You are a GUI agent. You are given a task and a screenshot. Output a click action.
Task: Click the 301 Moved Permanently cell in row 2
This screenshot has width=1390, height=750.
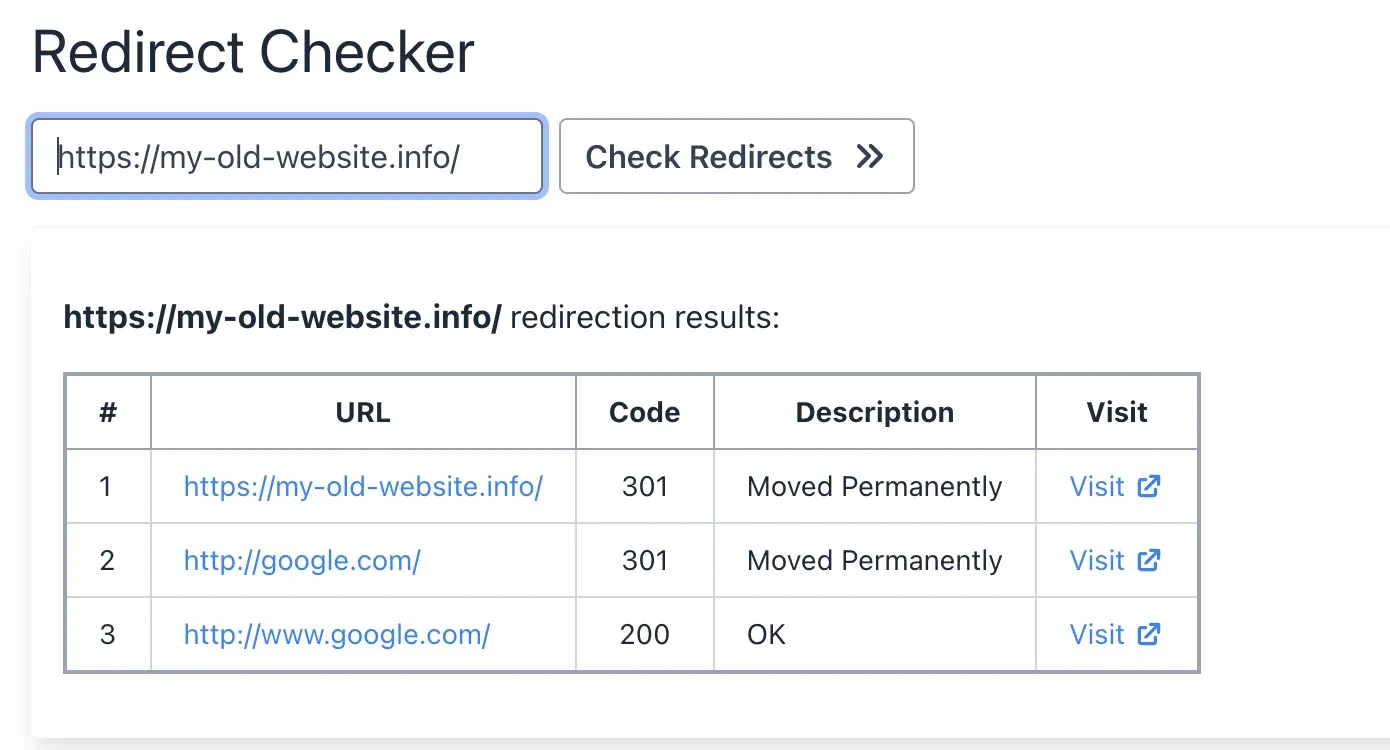(874, 560)
